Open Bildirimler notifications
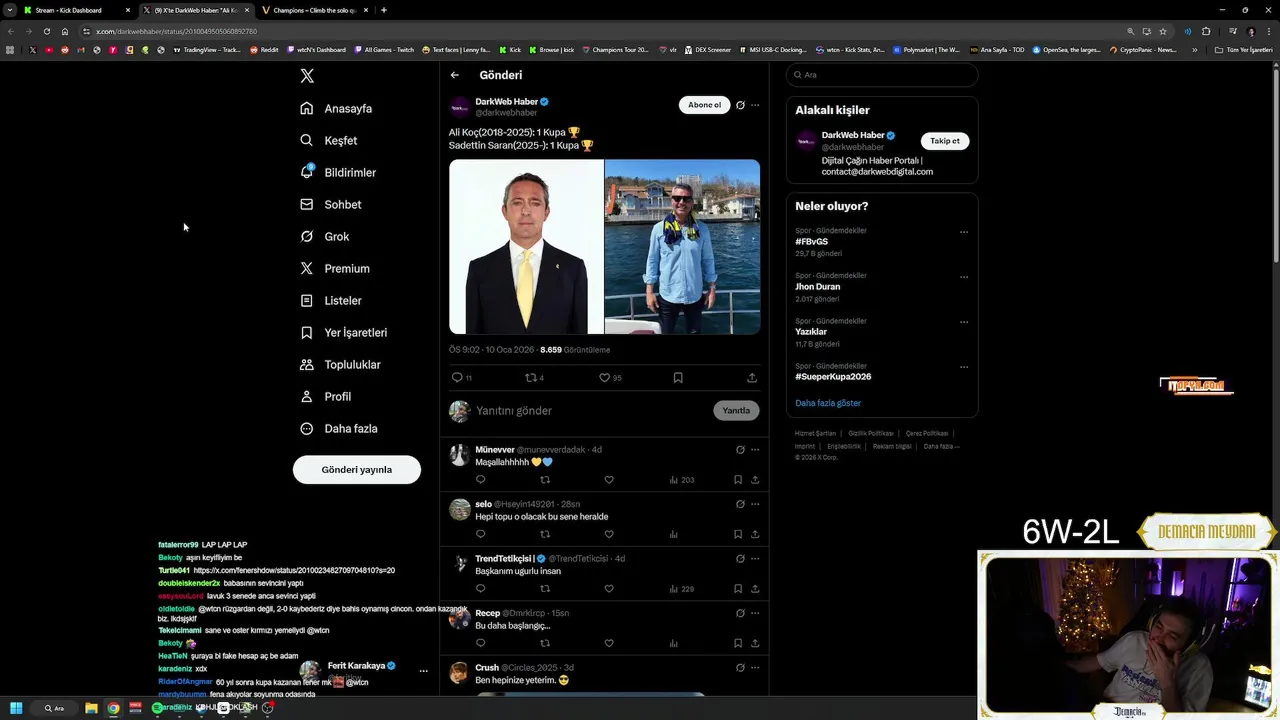 [338, 172]
